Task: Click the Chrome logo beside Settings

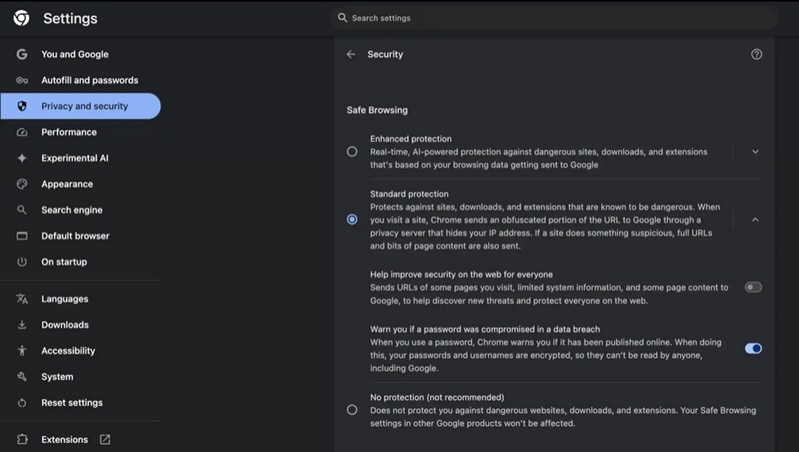Action: [21, 18]
